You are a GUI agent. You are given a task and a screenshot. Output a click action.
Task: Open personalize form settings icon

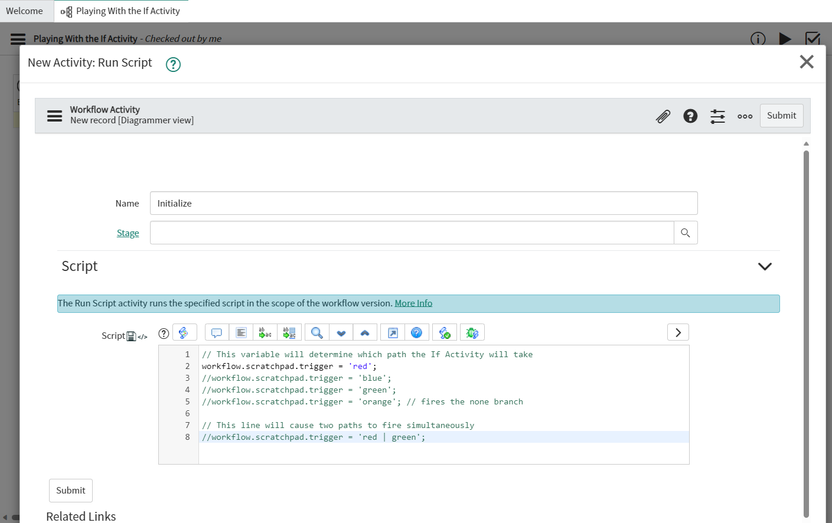coord(717,116)
